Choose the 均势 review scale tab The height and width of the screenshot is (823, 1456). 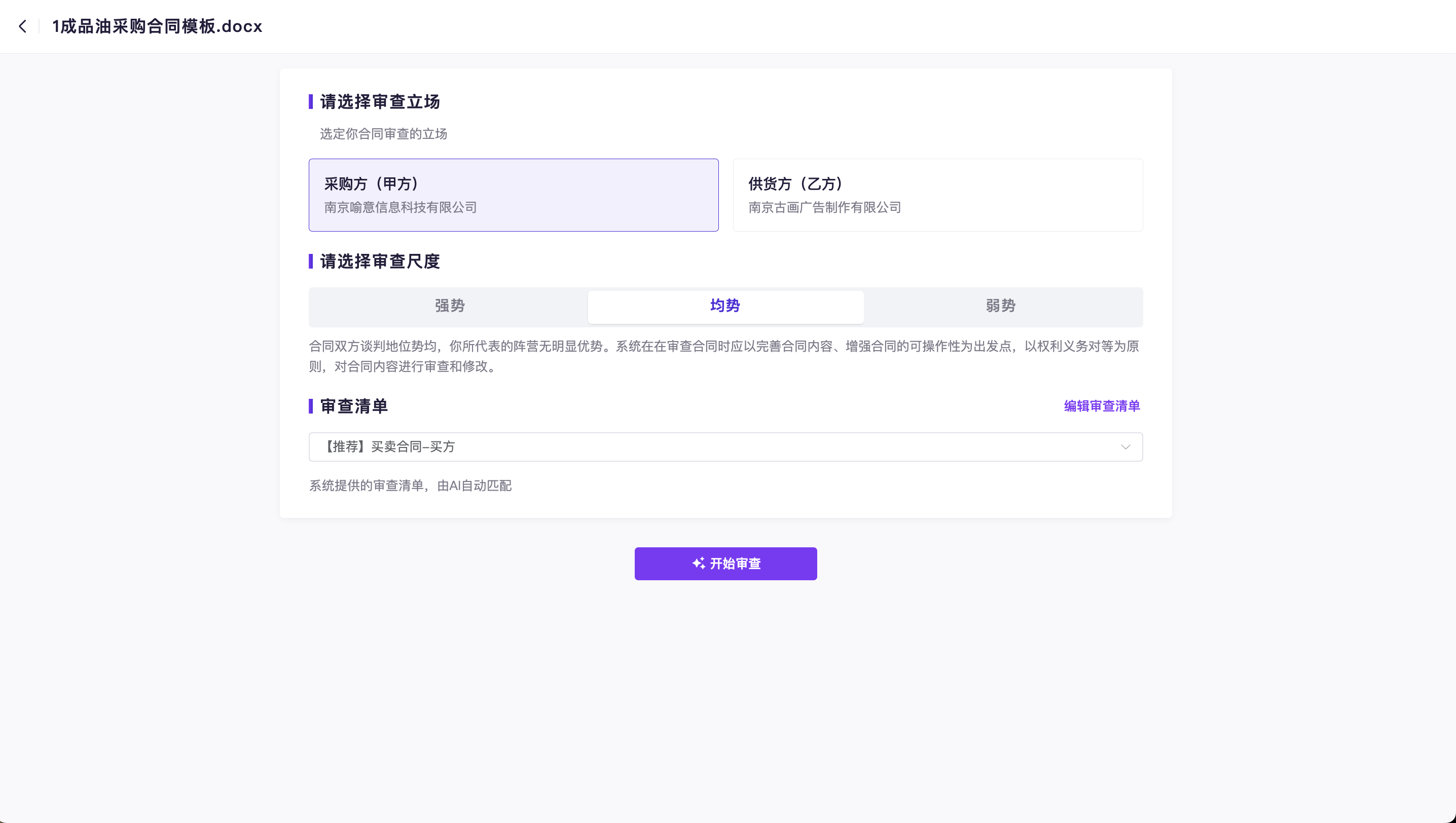[725, 306]
